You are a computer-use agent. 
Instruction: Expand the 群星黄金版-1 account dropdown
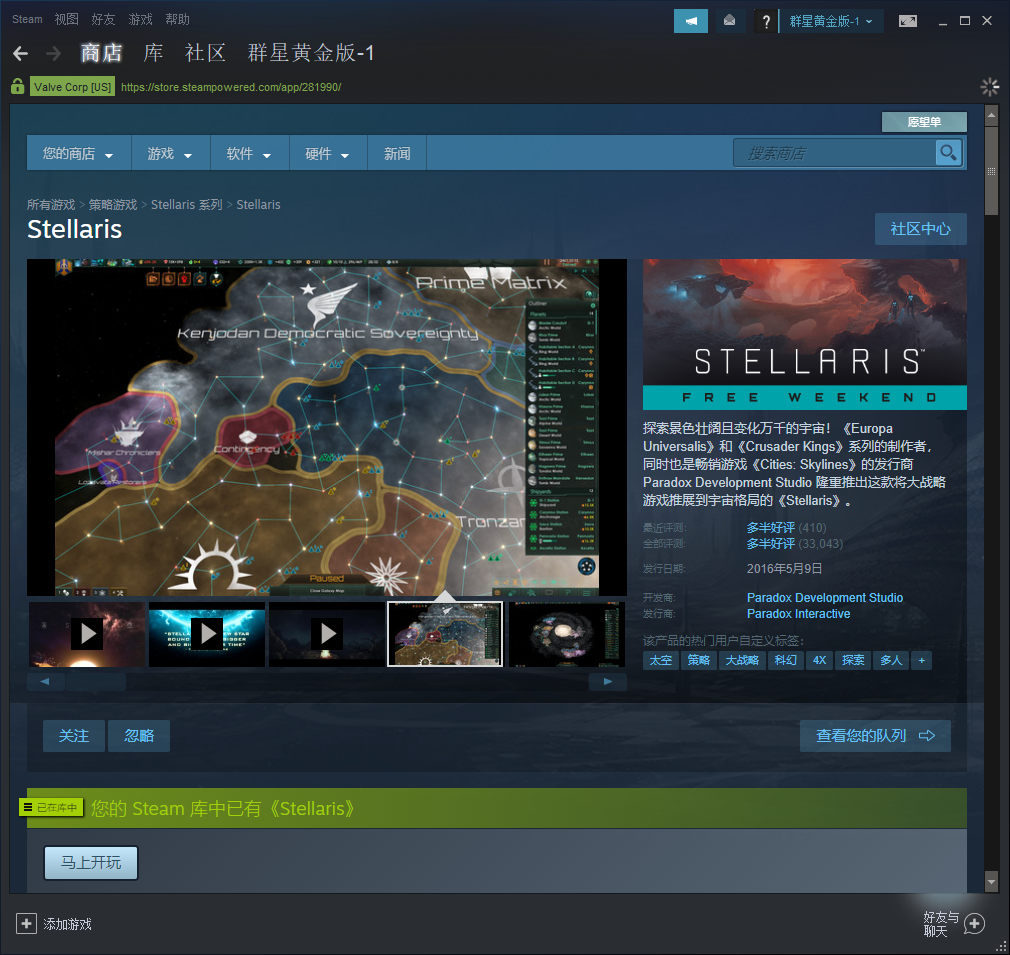(831, 21)
